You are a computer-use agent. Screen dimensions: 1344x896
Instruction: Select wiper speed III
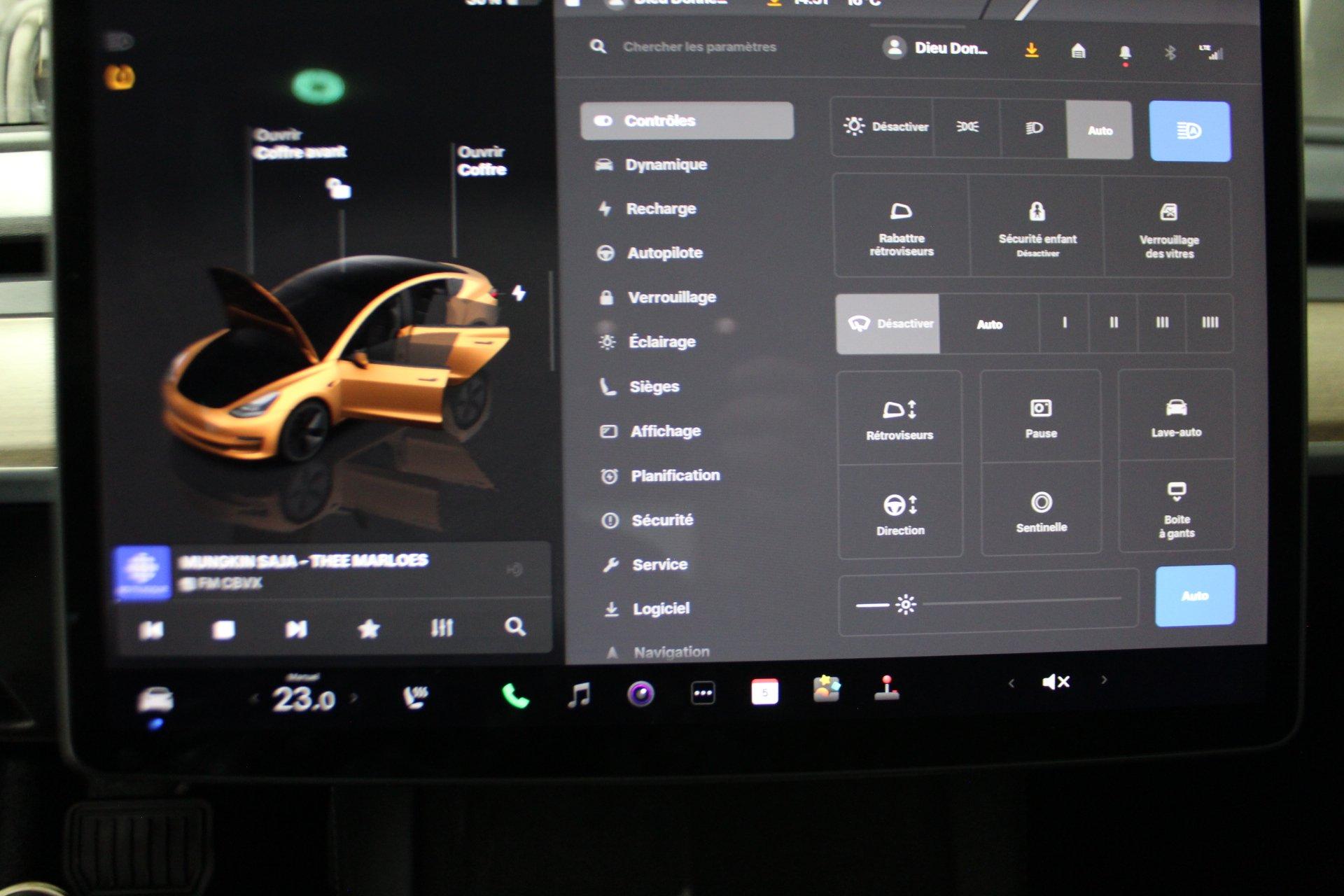pyautogui.click(x=1161, y=323)
